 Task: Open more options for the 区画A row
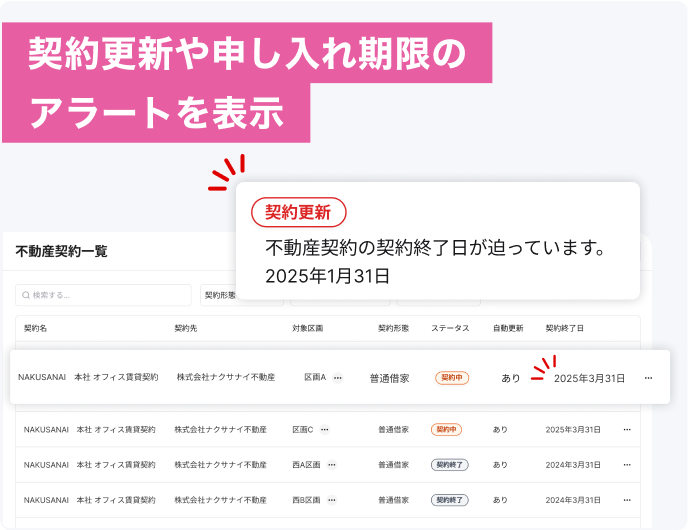tap(648, 378)
